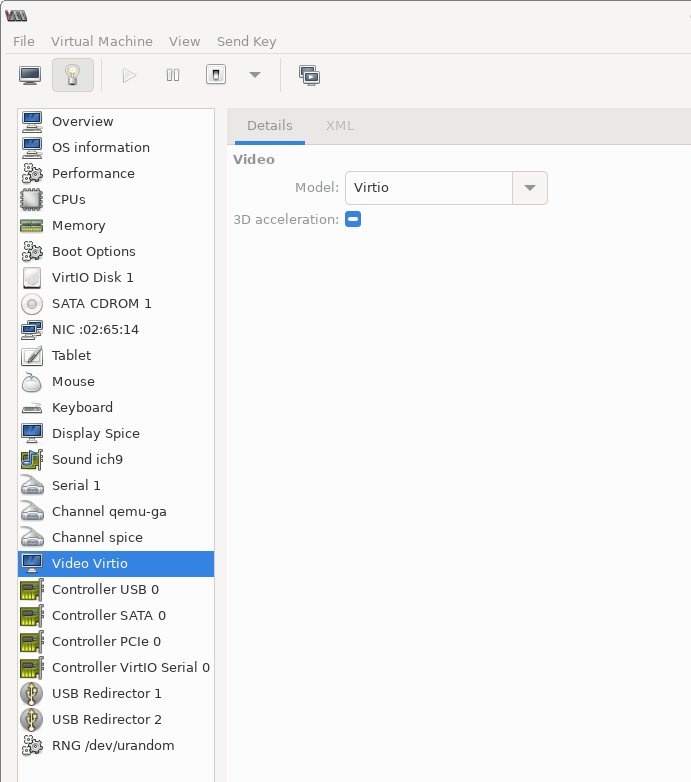Open USB Redirector 2 settings
The height and width of the screenshot is (782, 691).
[106, 719]
